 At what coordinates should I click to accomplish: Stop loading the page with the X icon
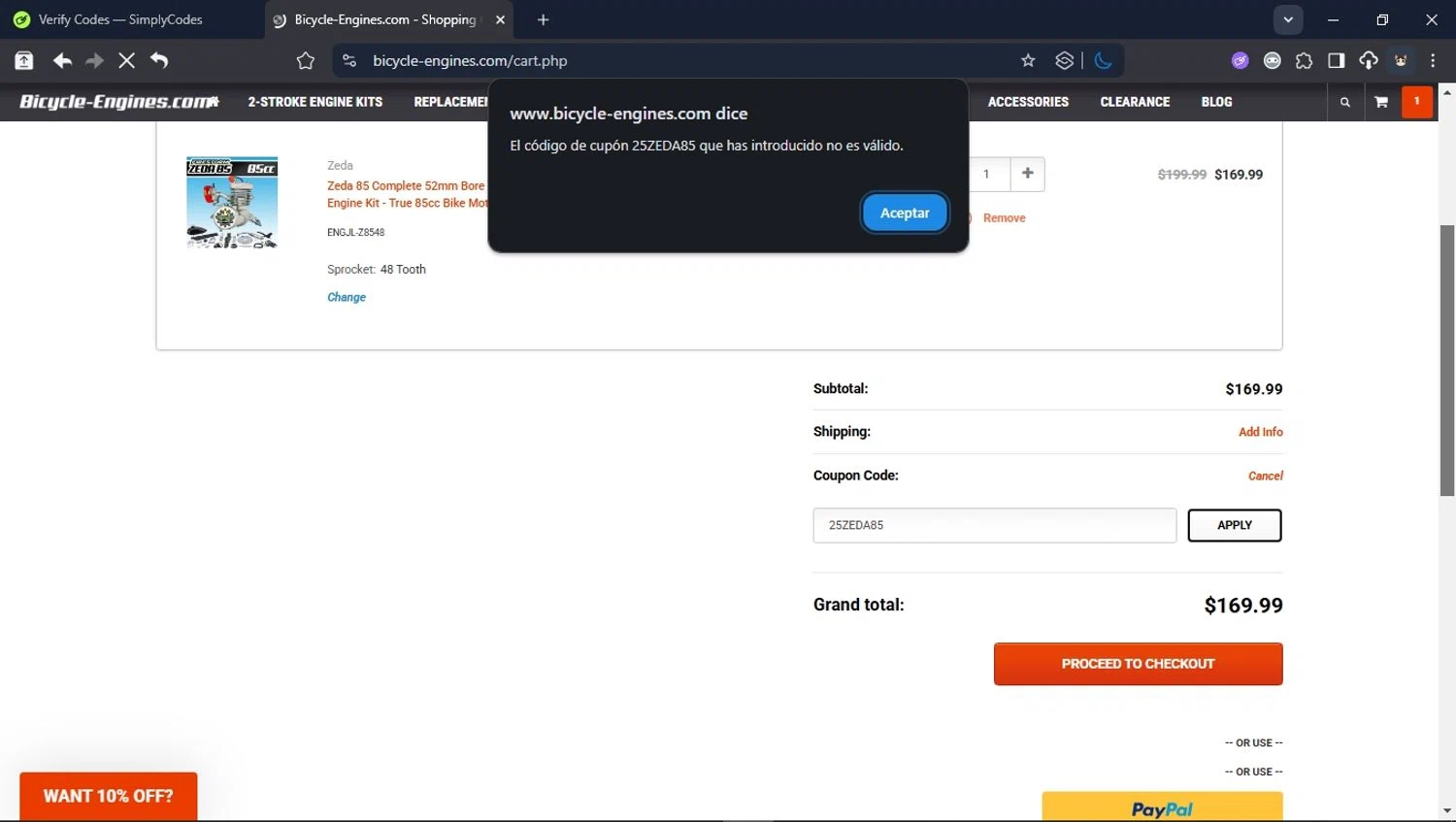(x=126, y=60)
